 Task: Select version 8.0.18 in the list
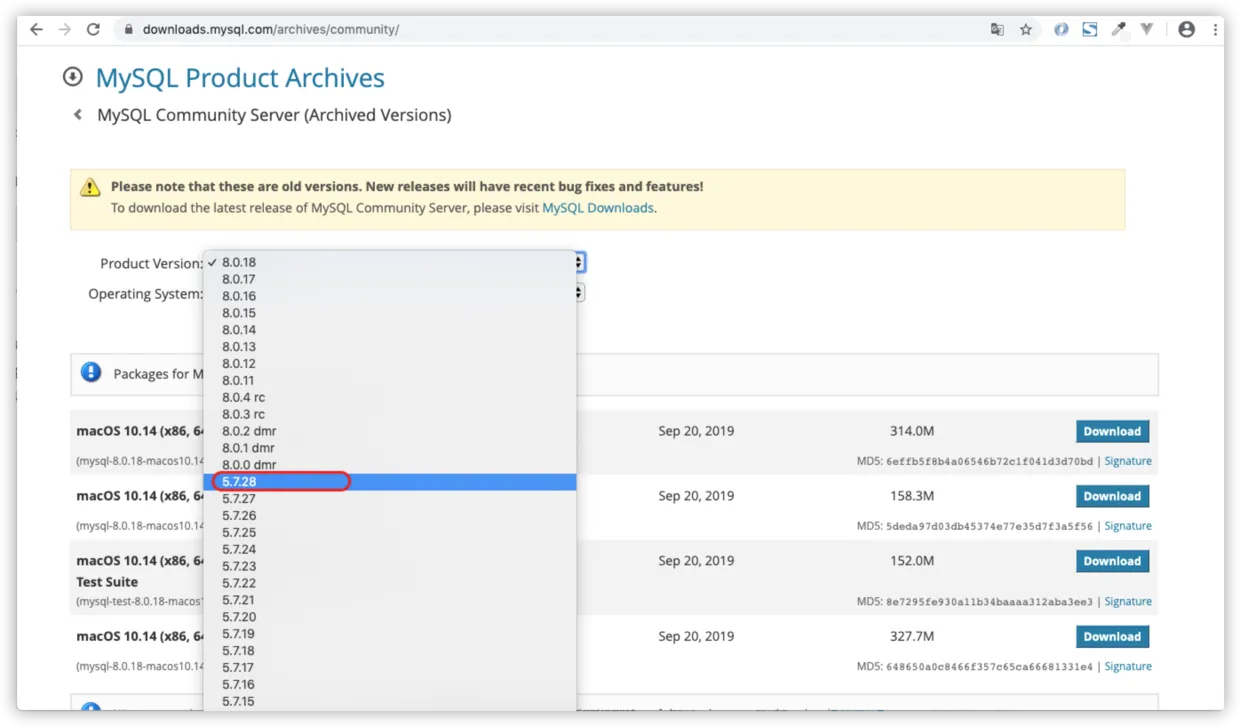(x=390, y=262)
